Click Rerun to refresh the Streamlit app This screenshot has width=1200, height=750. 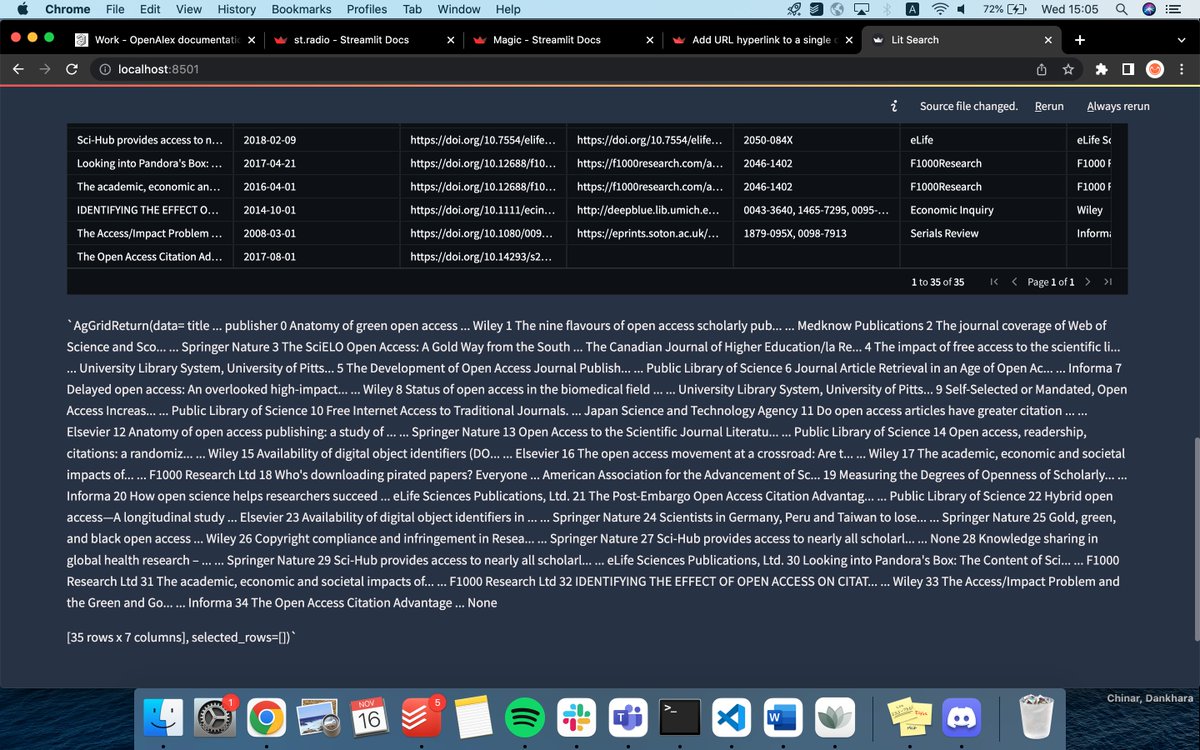coord(1049,106)
